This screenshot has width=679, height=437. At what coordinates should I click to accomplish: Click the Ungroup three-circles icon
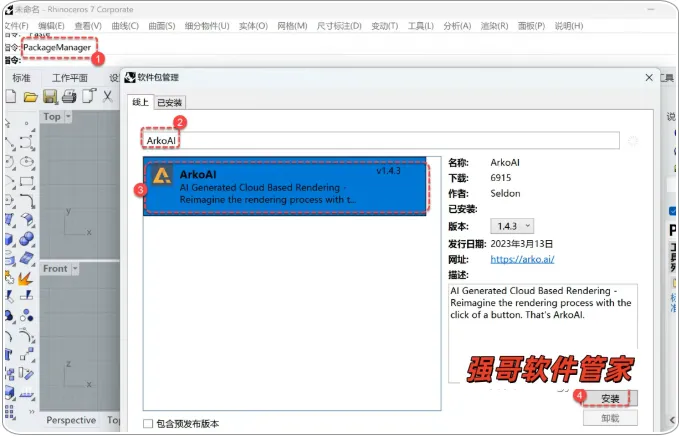coord(26,315)
